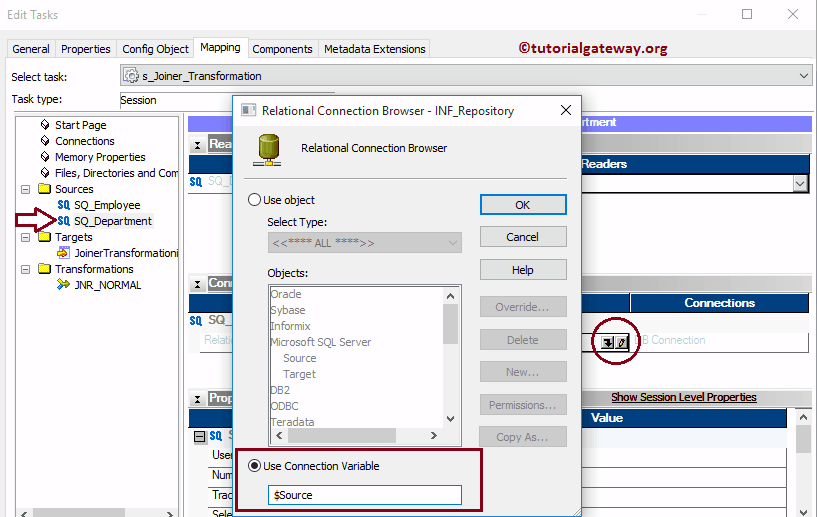Click the SQ icon in Properties row

tap(215, 436)
